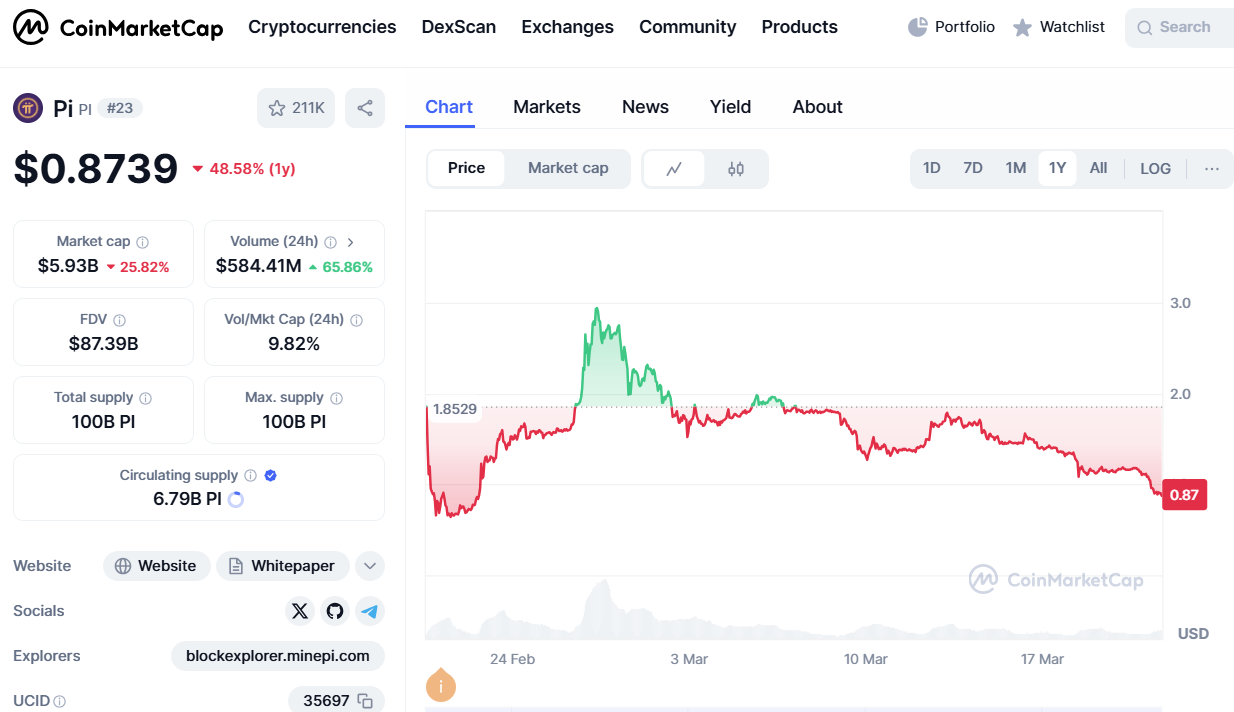This screenshot has height=712, width=1234.
Task: Open the Cryptocurrencies menu
Action: tap(322, 27)
